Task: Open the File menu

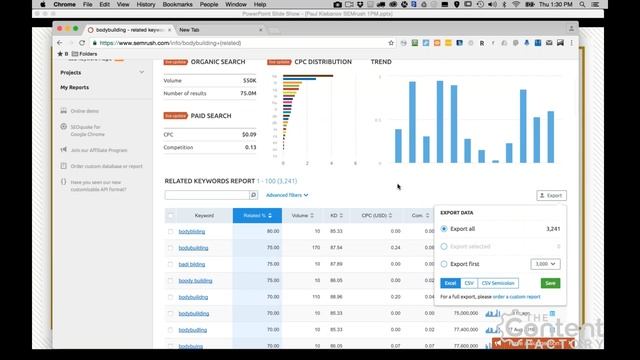Action: pyautogui.click(x=87, y=4)
